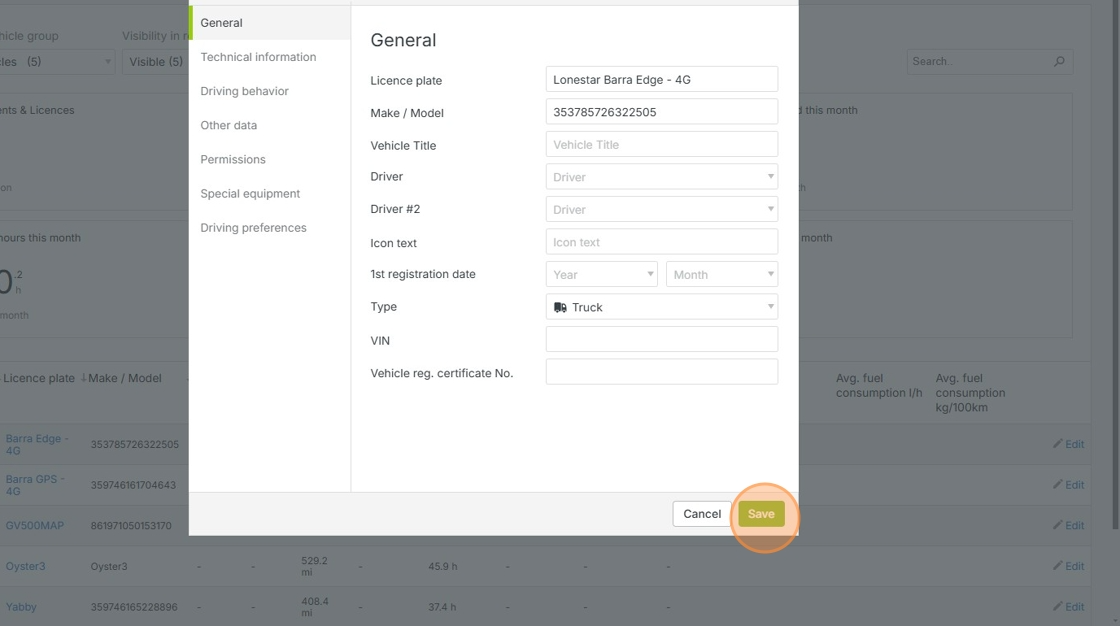Open the General settings tab
The image size is (1120, 626).
269,23
